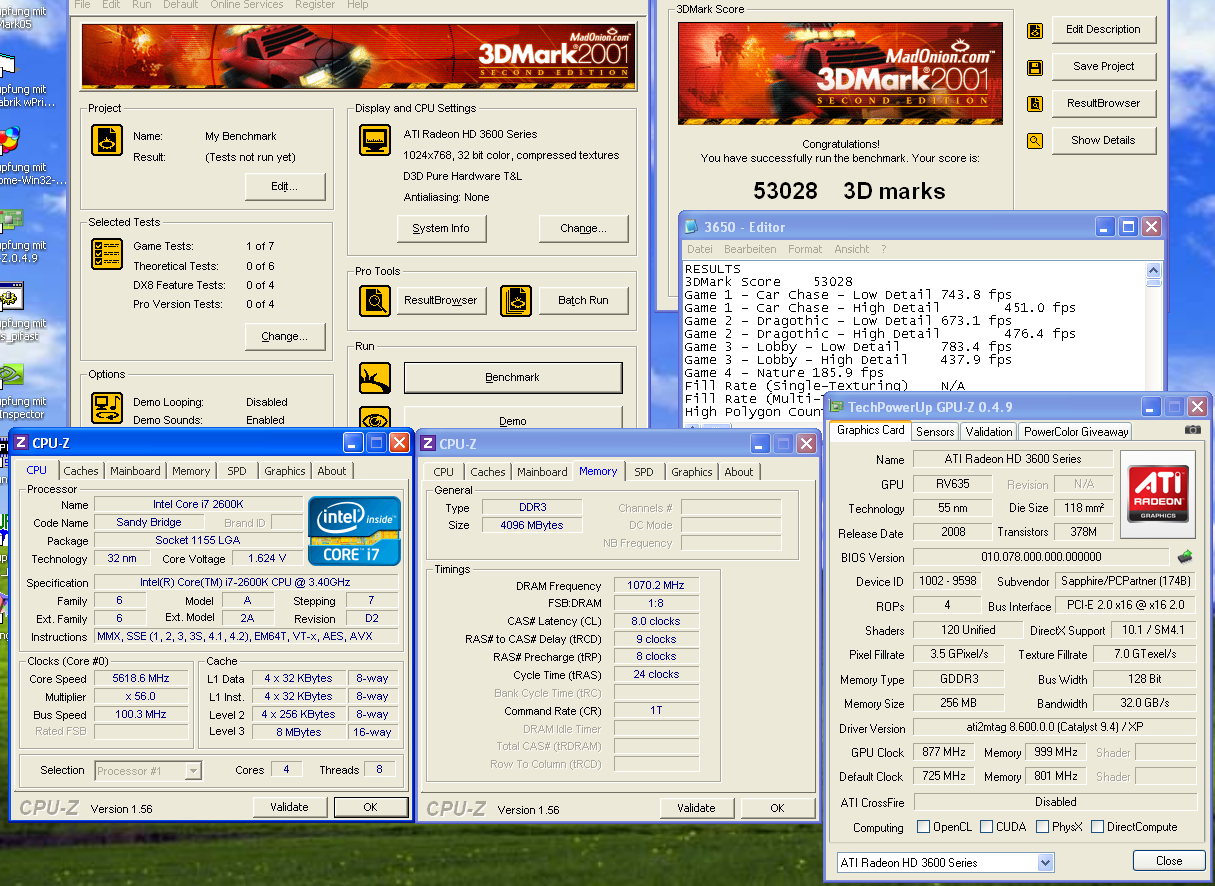Click the Close button in GPU-Z
The image size is (1215, 886).
click(x=1169, y=861)
